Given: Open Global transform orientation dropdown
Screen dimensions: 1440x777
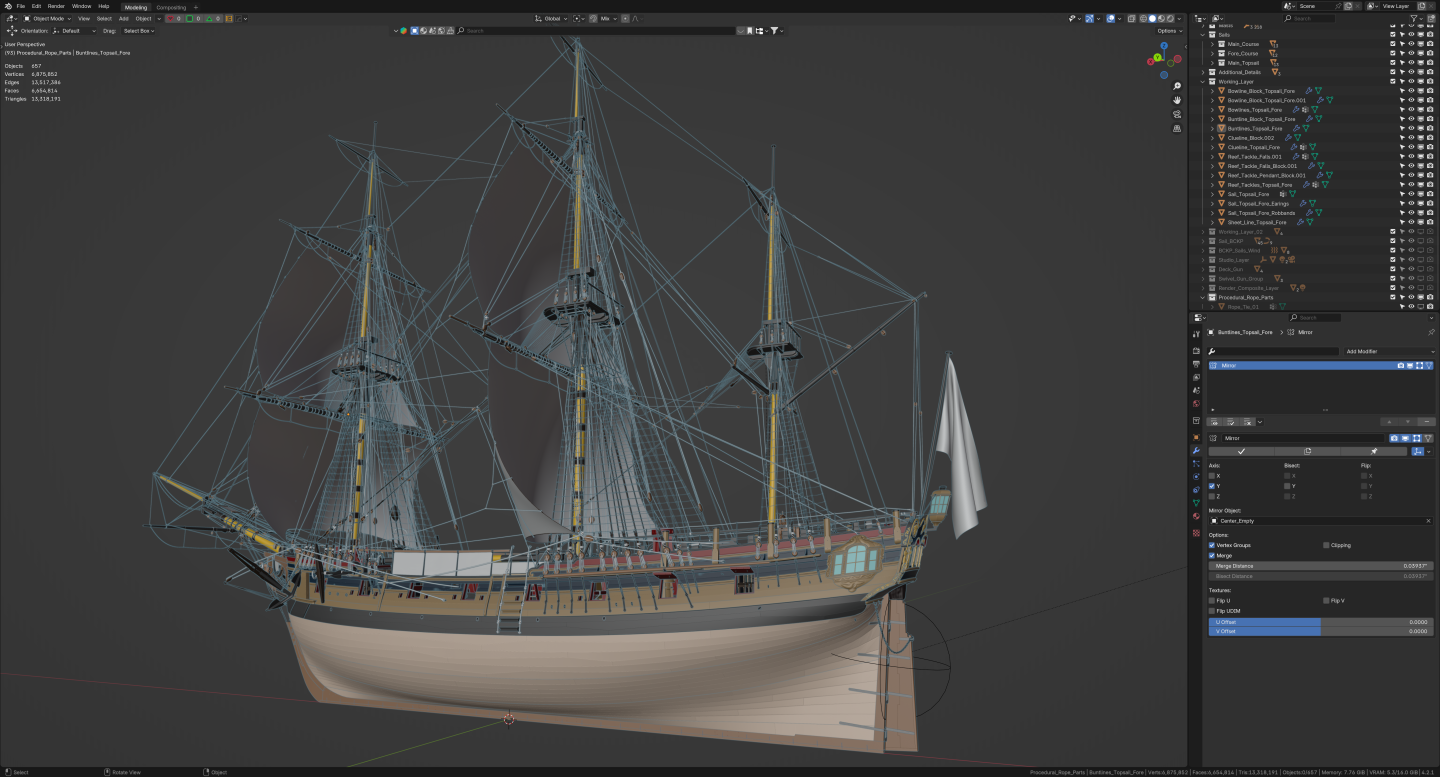Looking at the screenshot, I should click(553, 18).
